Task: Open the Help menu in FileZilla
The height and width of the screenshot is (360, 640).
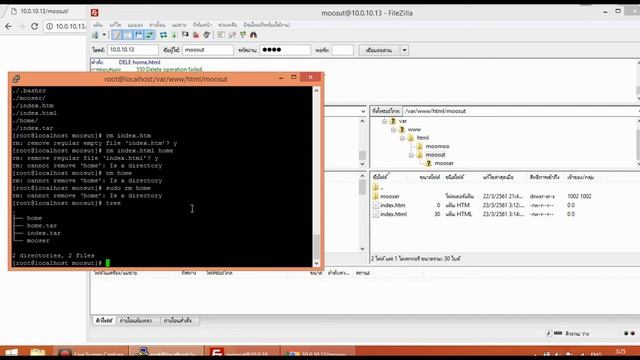Action: 227,25
